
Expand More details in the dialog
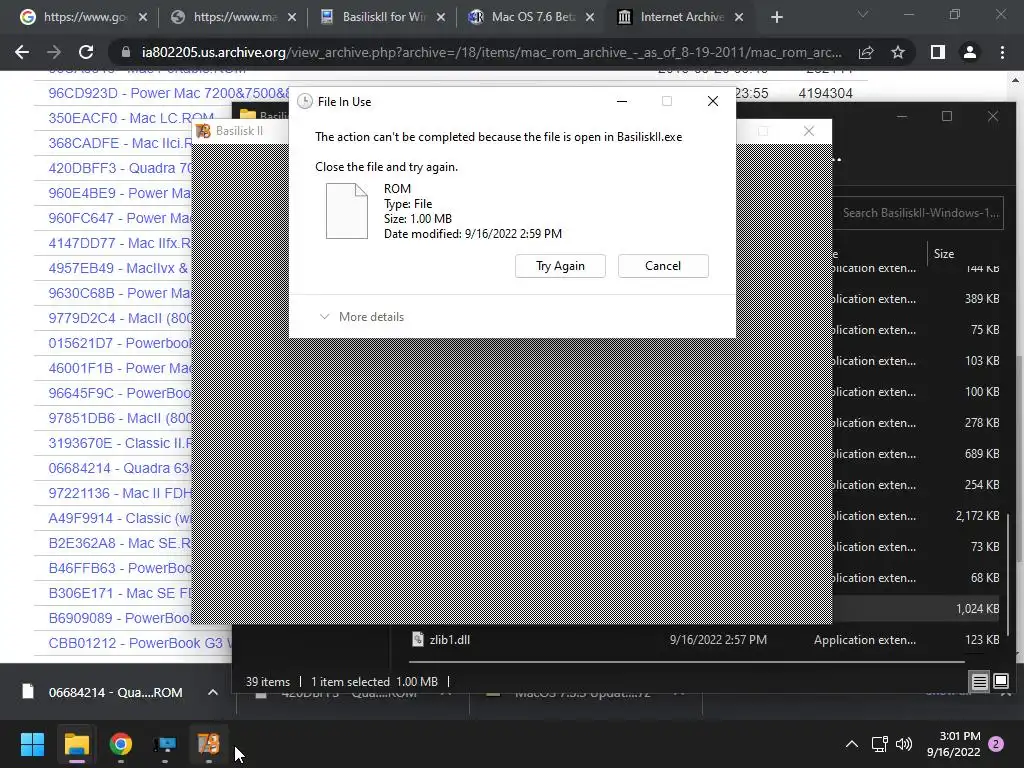362,317
